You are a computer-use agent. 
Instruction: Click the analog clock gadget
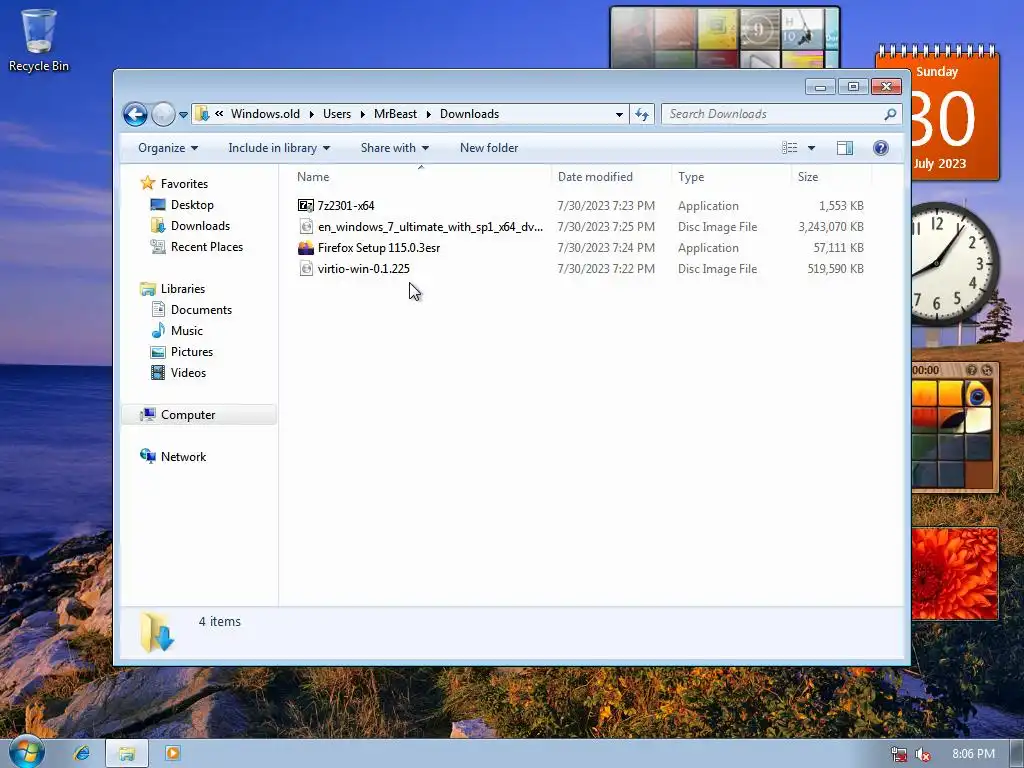(x=955, y=263)
